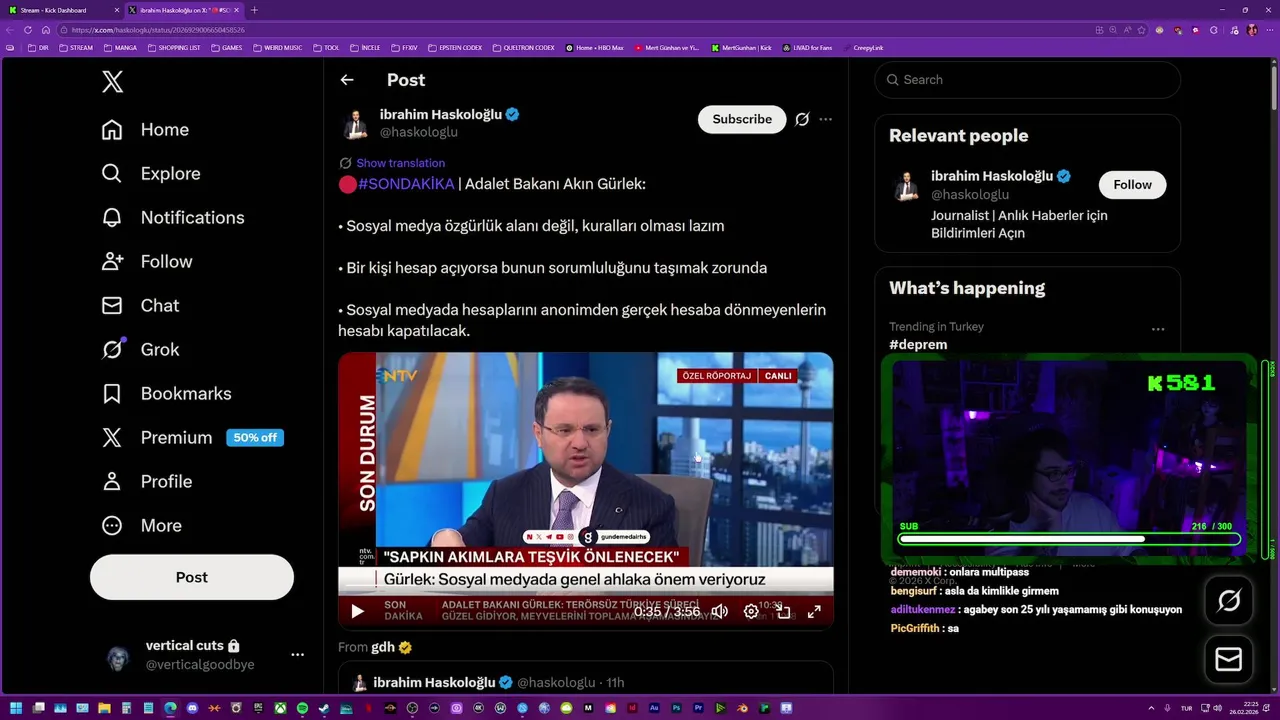Click the large Post compose button
This screenshot has width=1280, height=720.
[x=192, y=577]
